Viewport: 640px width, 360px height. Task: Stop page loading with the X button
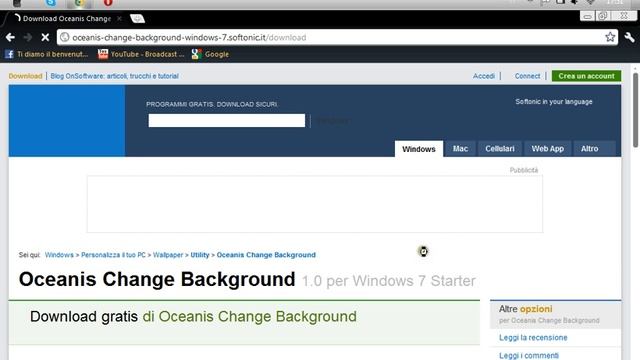pyautogui.click(x=45, y=38)
